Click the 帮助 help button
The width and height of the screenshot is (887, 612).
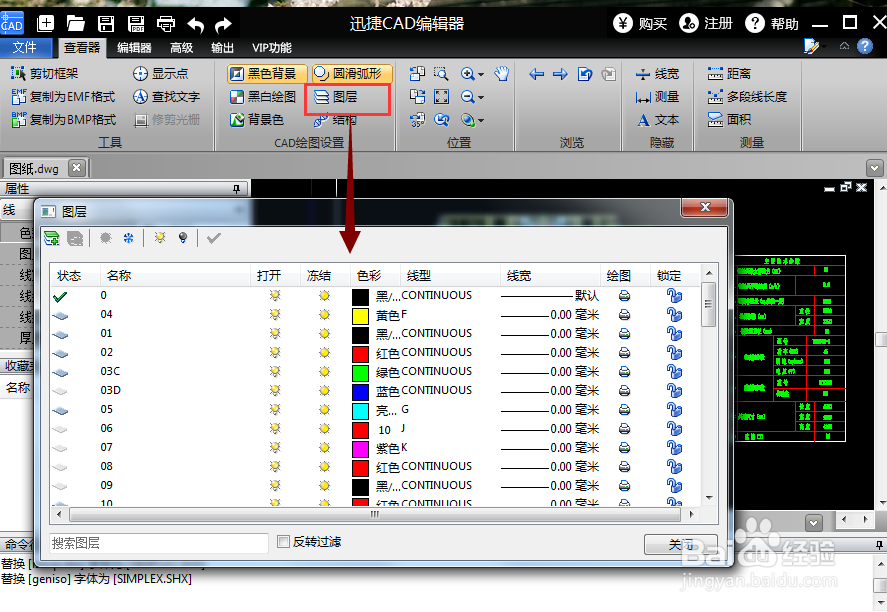point(772,23)
